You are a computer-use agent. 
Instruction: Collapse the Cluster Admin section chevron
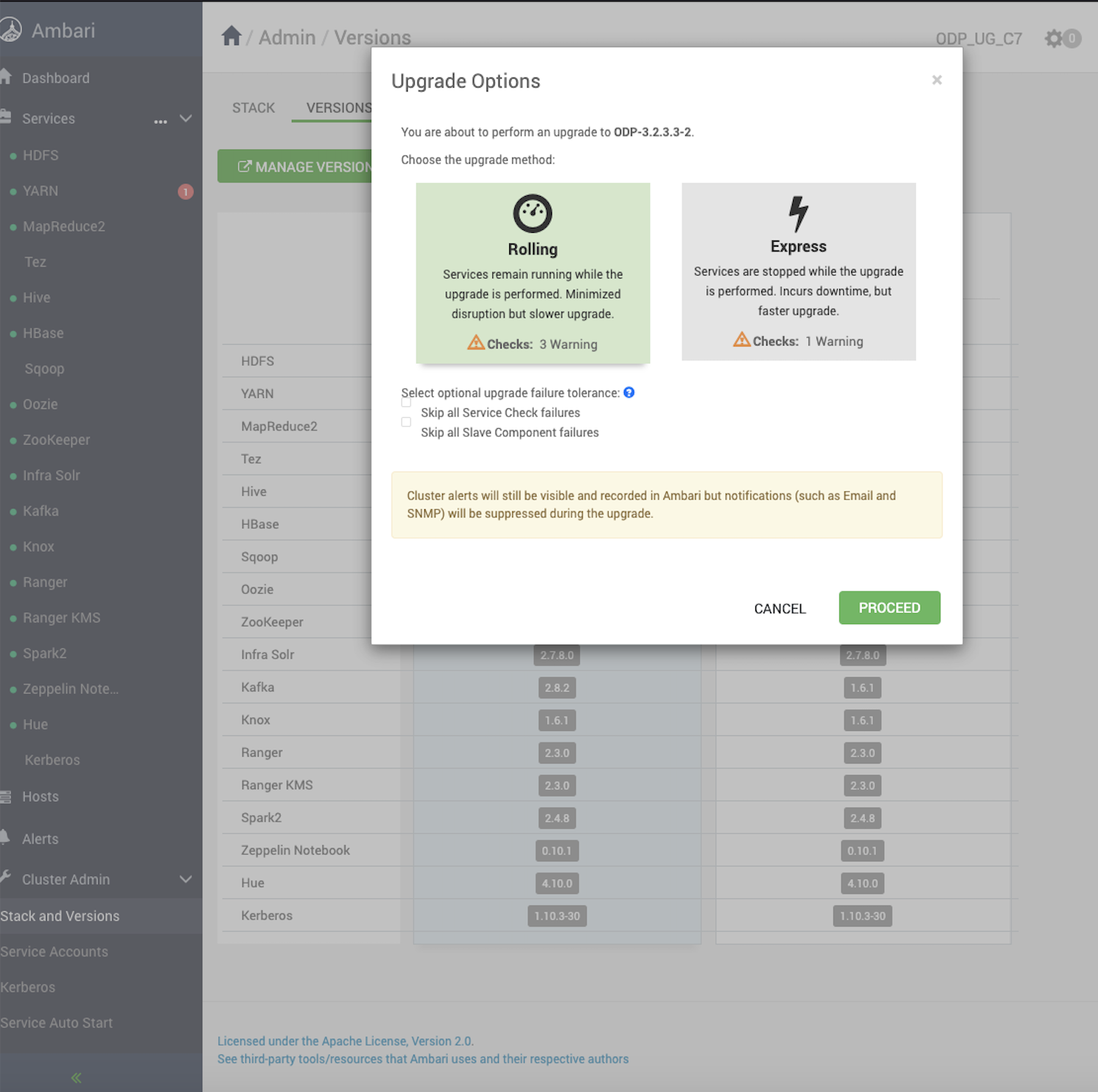coord(186,879)
